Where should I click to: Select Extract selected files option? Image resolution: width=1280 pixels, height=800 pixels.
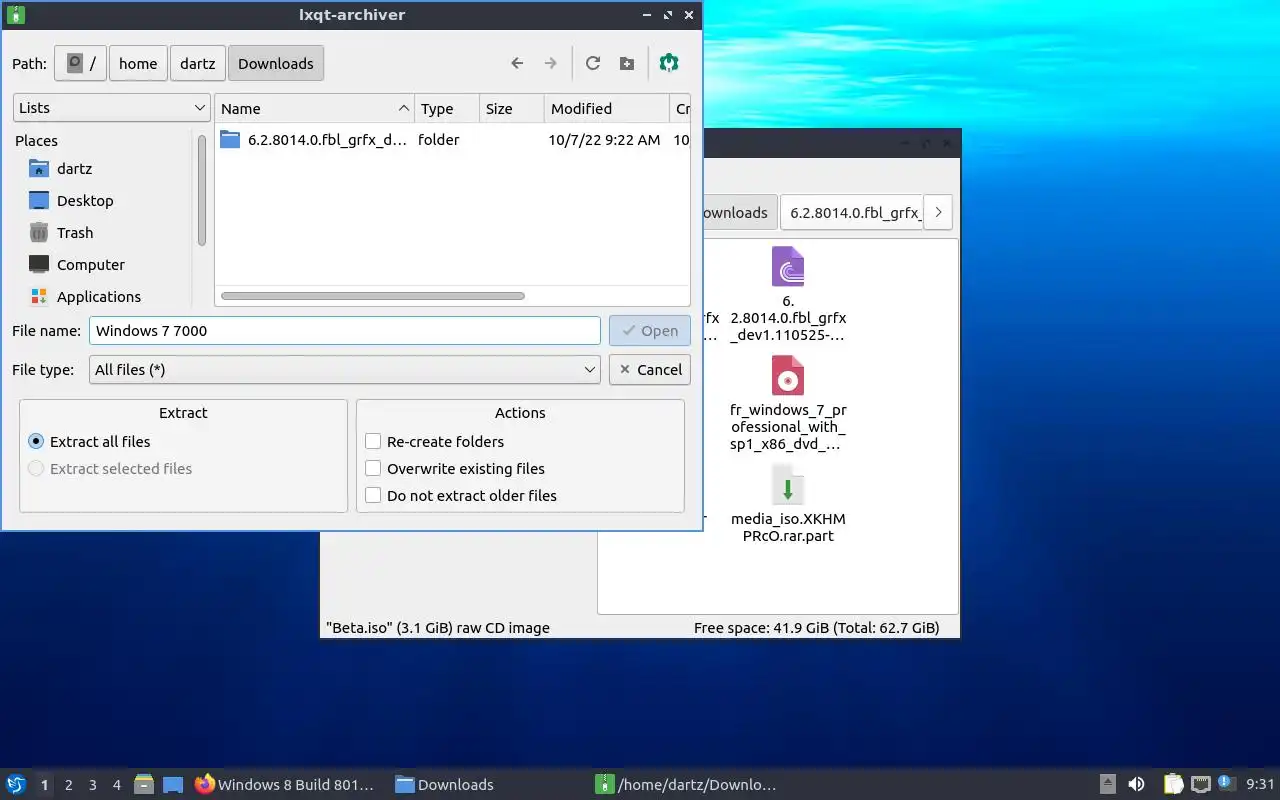coord(110,468)
